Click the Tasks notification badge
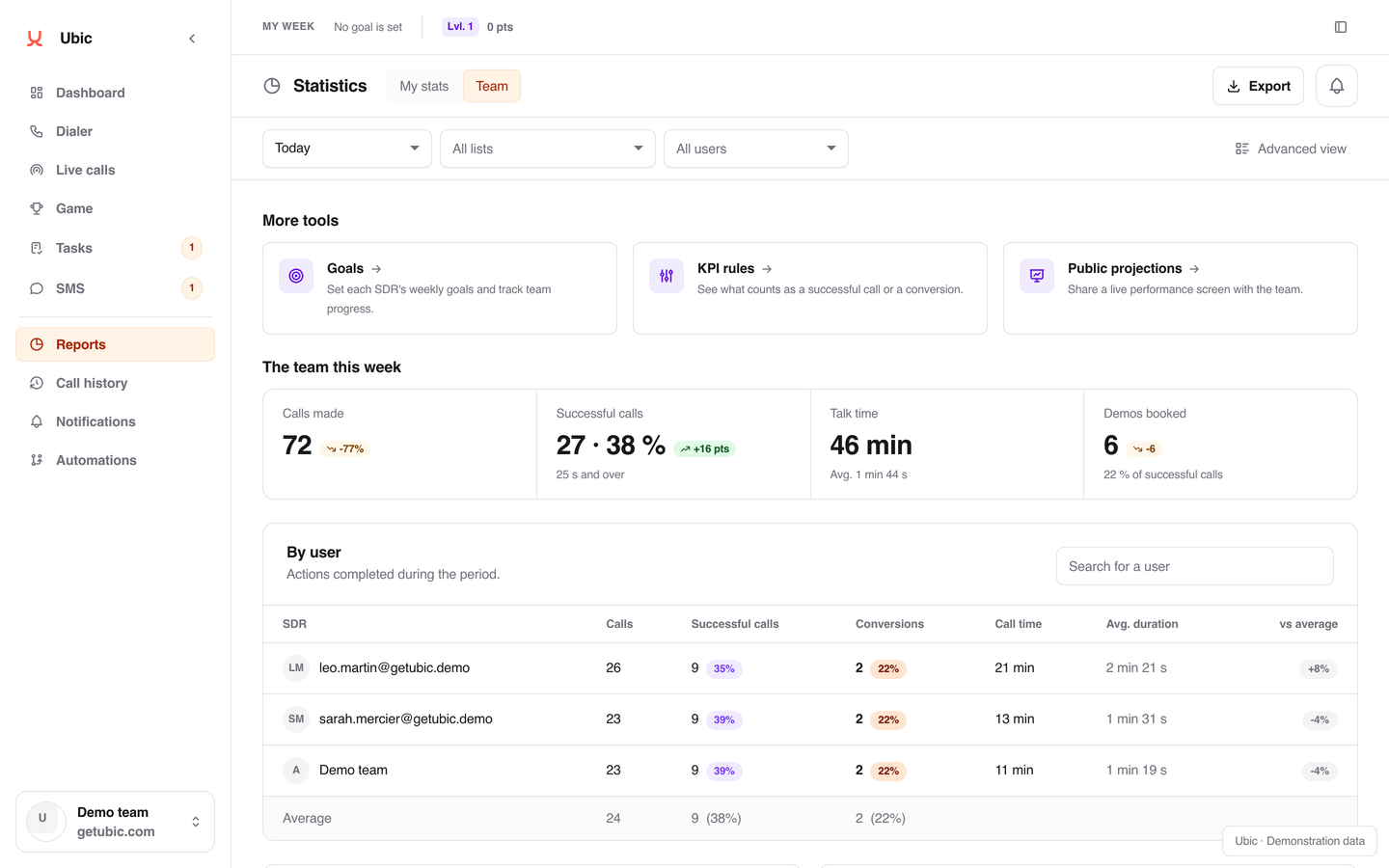 [192, 248]
